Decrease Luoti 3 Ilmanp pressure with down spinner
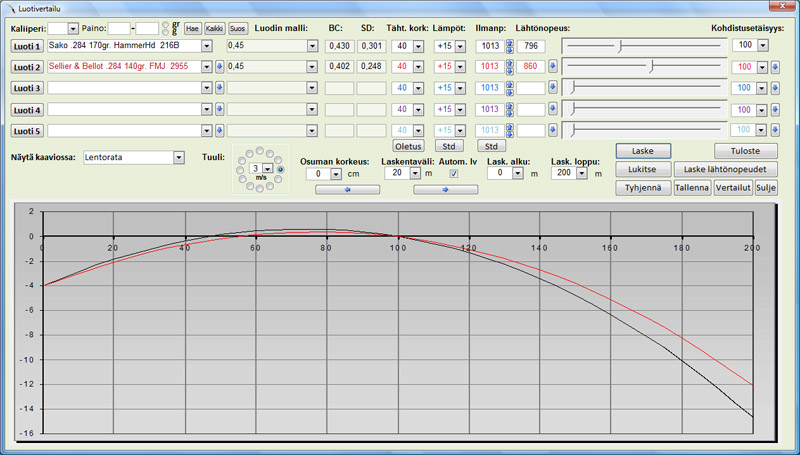Screen dimensions: 800x455 [509, 92]
